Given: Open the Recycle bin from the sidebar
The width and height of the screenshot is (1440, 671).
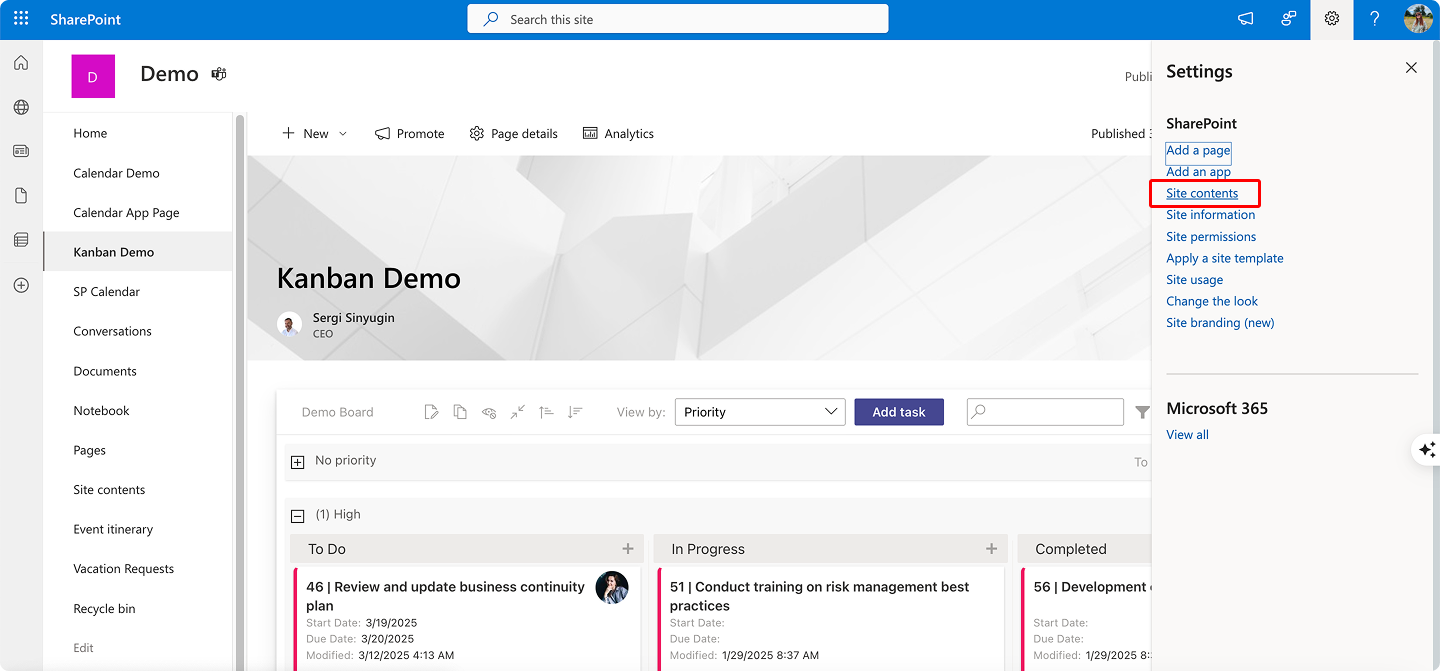Looking at the screenshot, I should 104,608.
